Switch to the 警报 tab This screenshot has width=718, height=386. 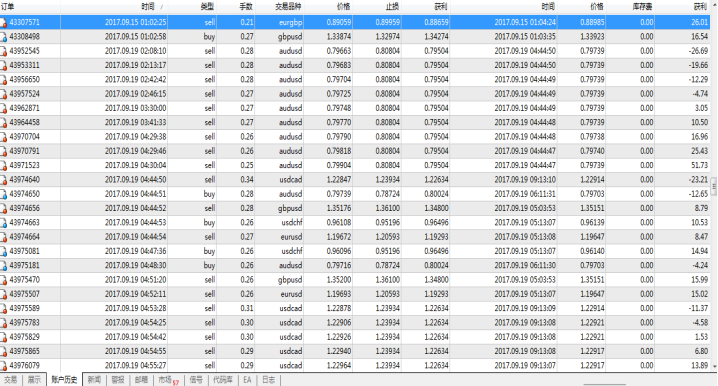tap(118, 380)
